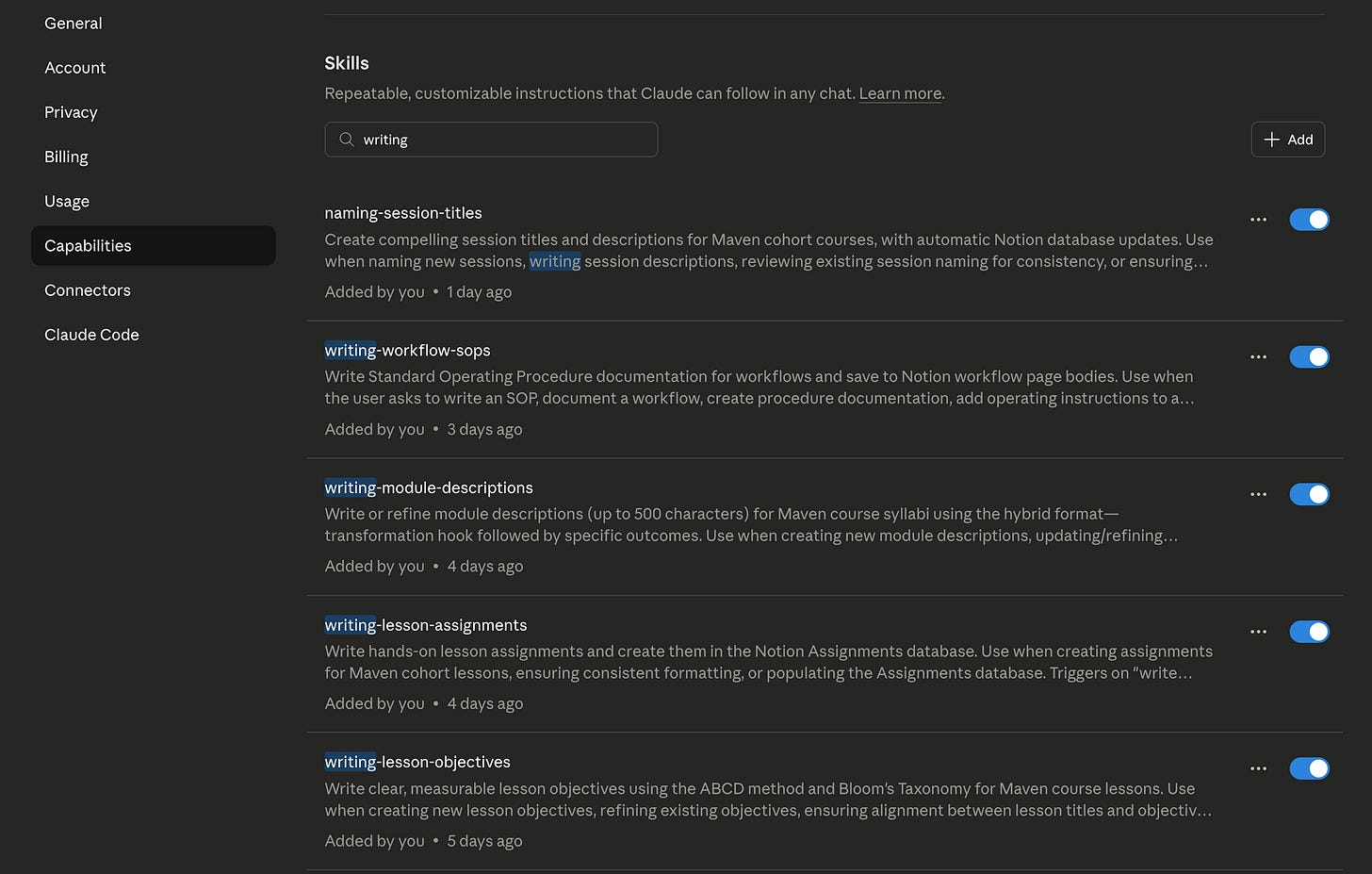1372x874 pixels.
Task: Click 'Added by you • 3 days ago' text
Action: click(x=423, y=429)
